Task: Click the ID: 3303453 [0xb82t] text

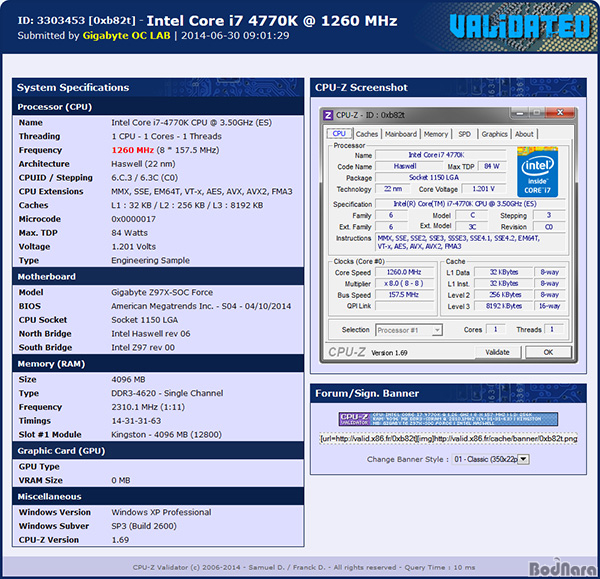Action: pyautogui.click(x=77, y=20)
